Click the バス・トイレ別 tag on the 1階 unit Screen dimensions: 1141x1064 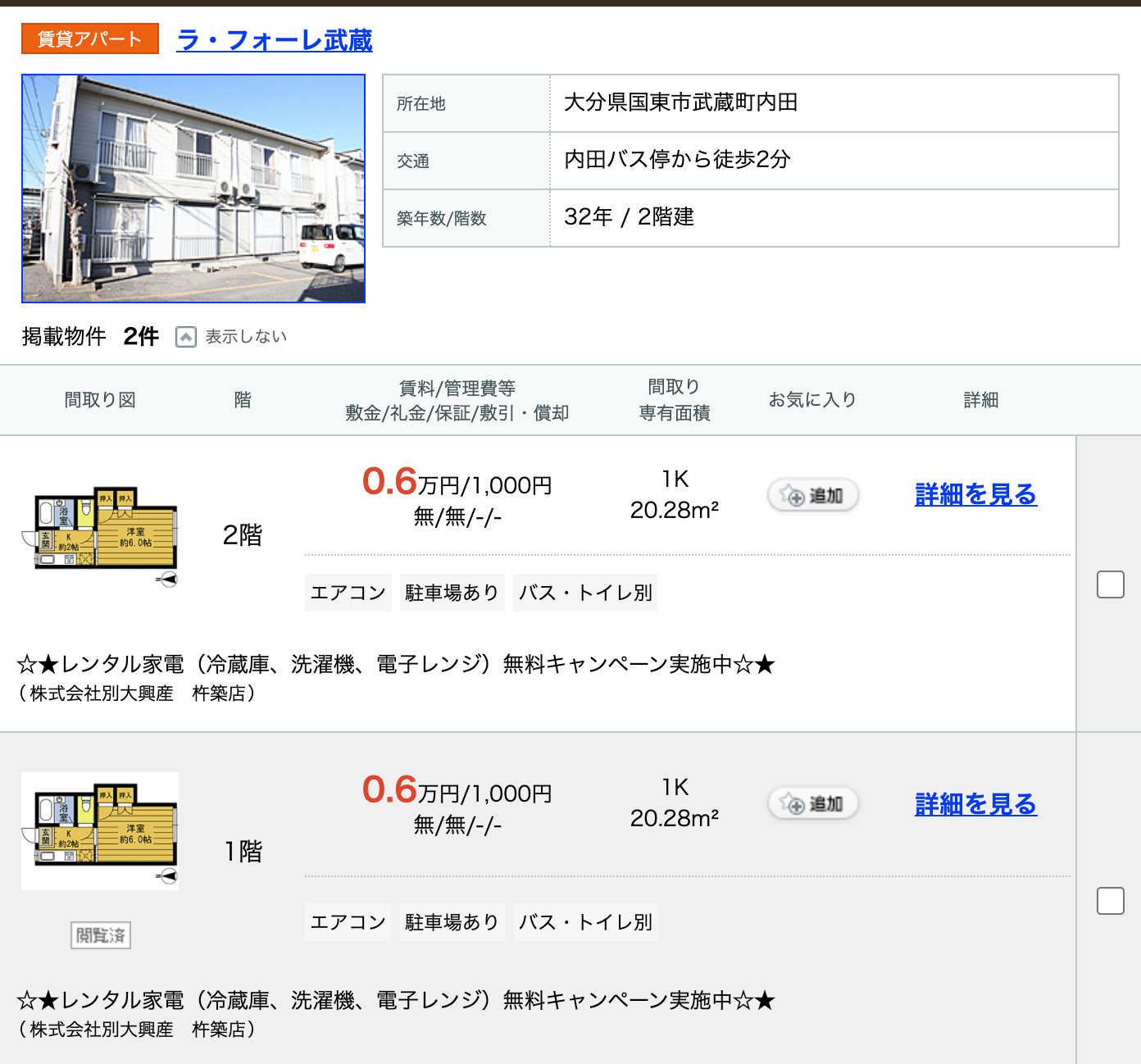[585, 922]
